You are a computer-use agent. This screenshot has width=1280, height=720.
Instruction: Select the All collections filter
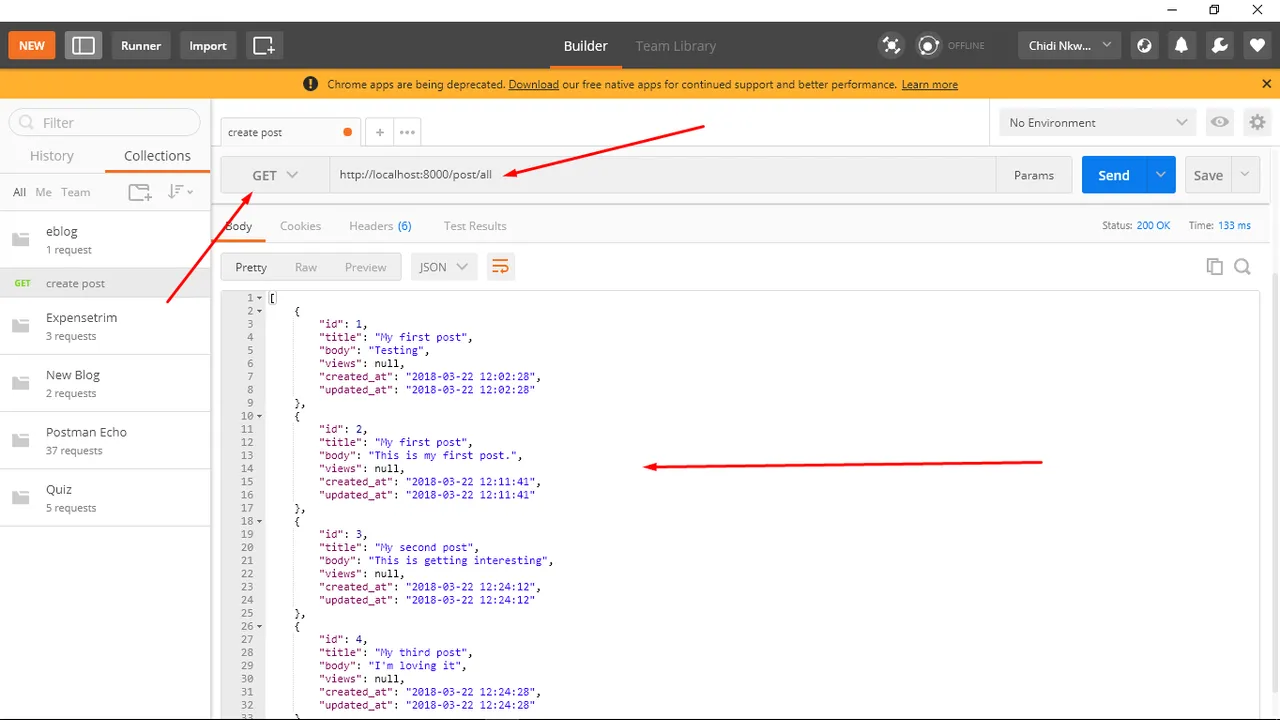click(20, 192)
